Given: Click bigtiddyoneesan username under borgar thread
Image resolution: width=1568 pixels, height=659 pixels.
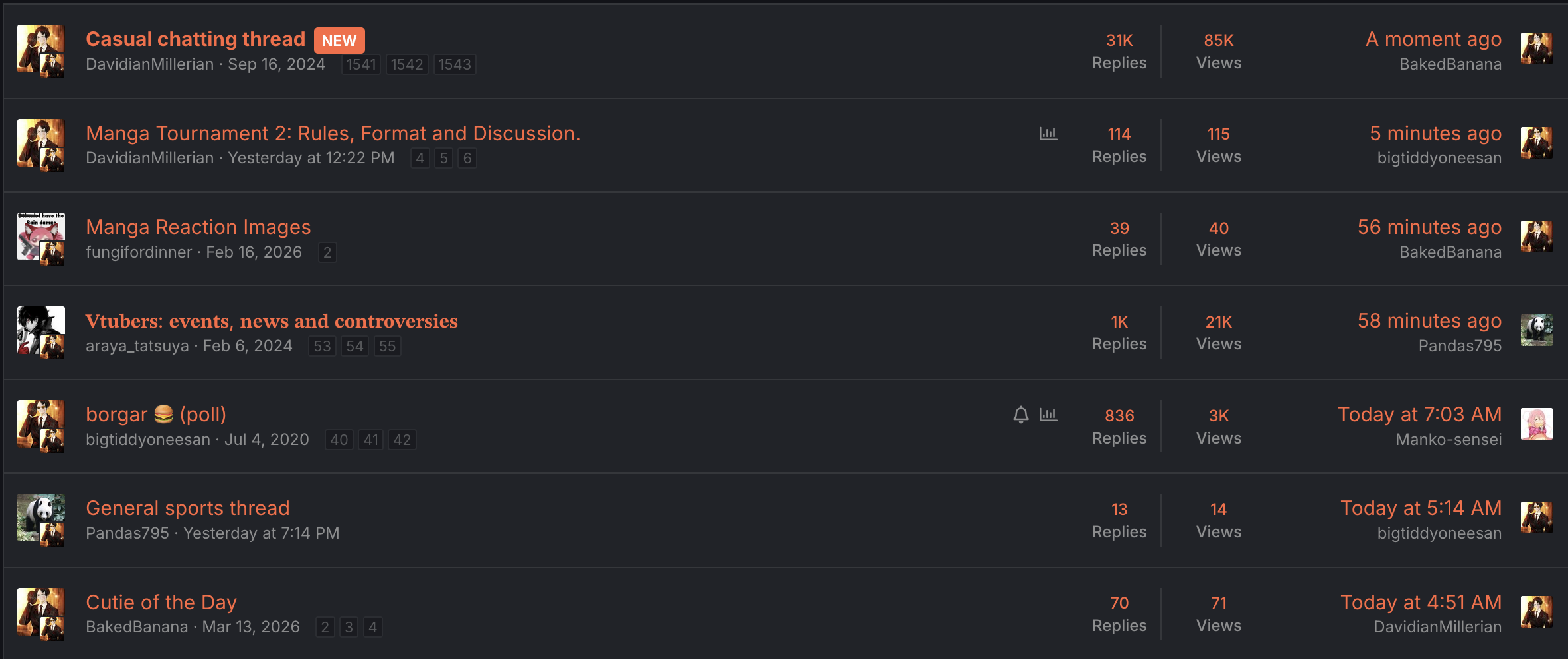Looking at the screenshot, I should tap(149, 440).
